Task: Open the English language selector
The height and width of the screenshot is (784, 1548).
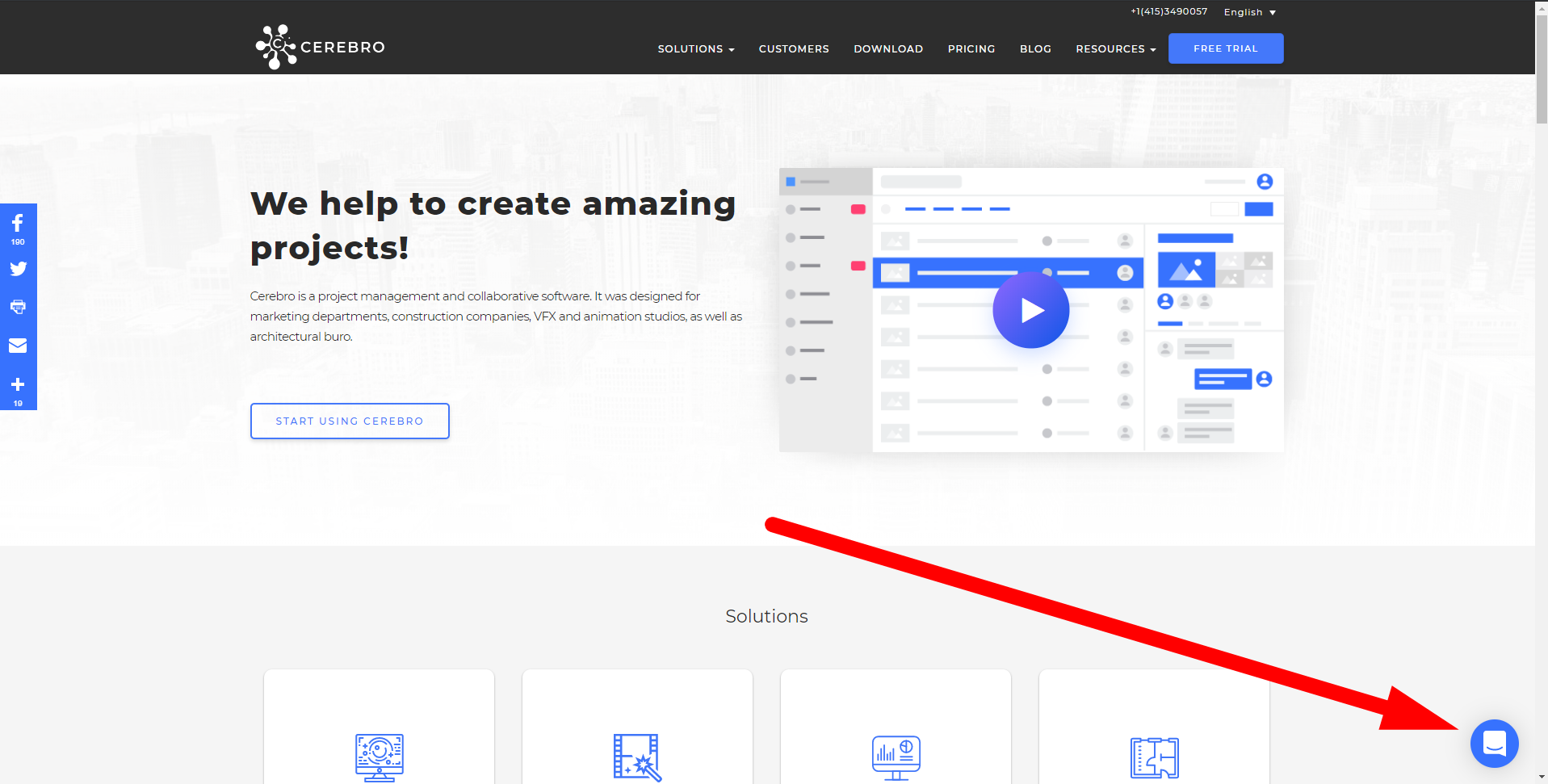Action: point(1250,12)
